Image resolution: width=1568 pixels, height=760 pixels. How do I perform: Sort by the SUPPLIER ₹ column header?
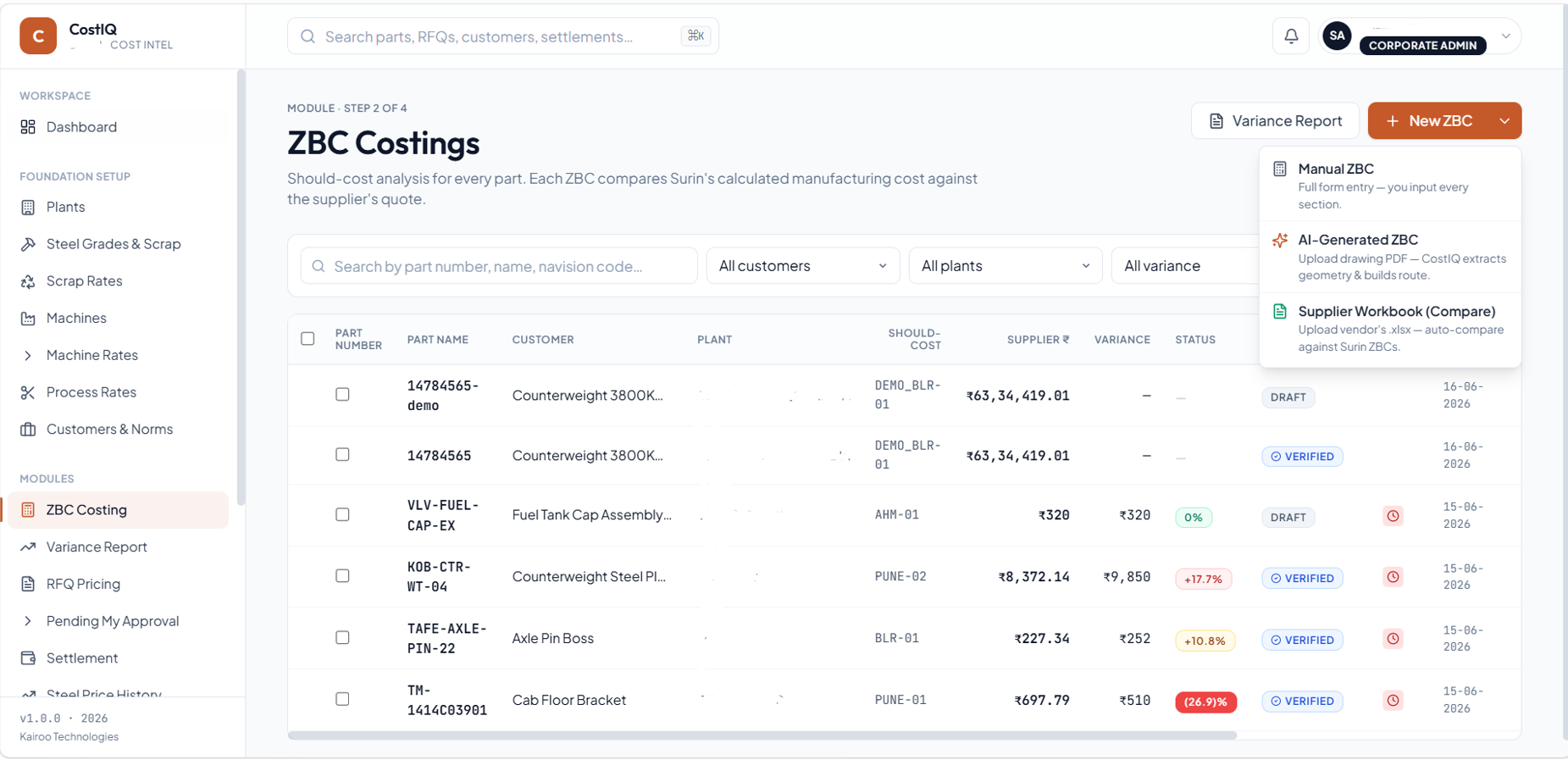tap(1038, 340)
